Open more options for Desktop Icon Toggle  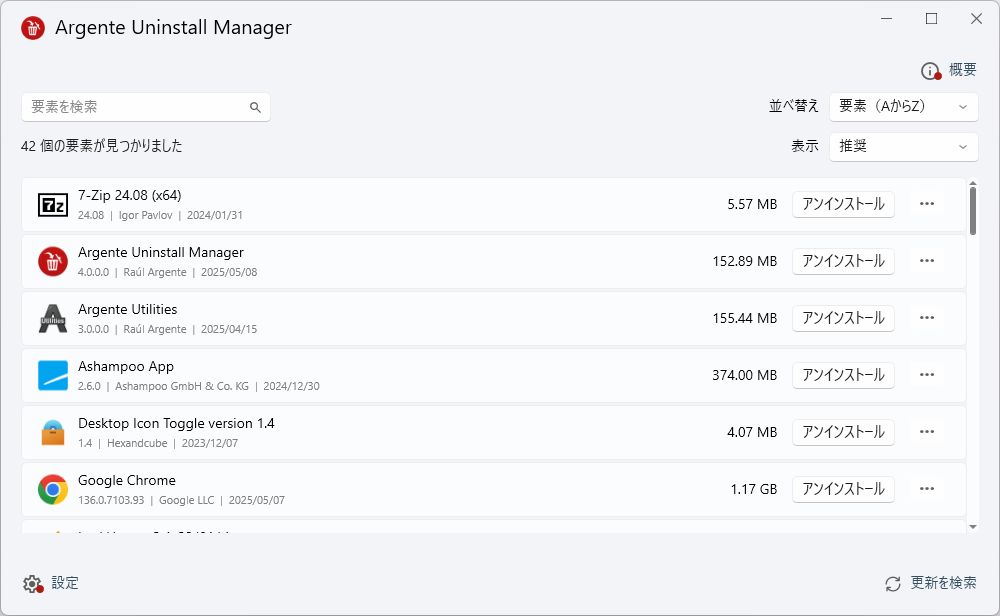pyautogui.click(x=927, y=432)
